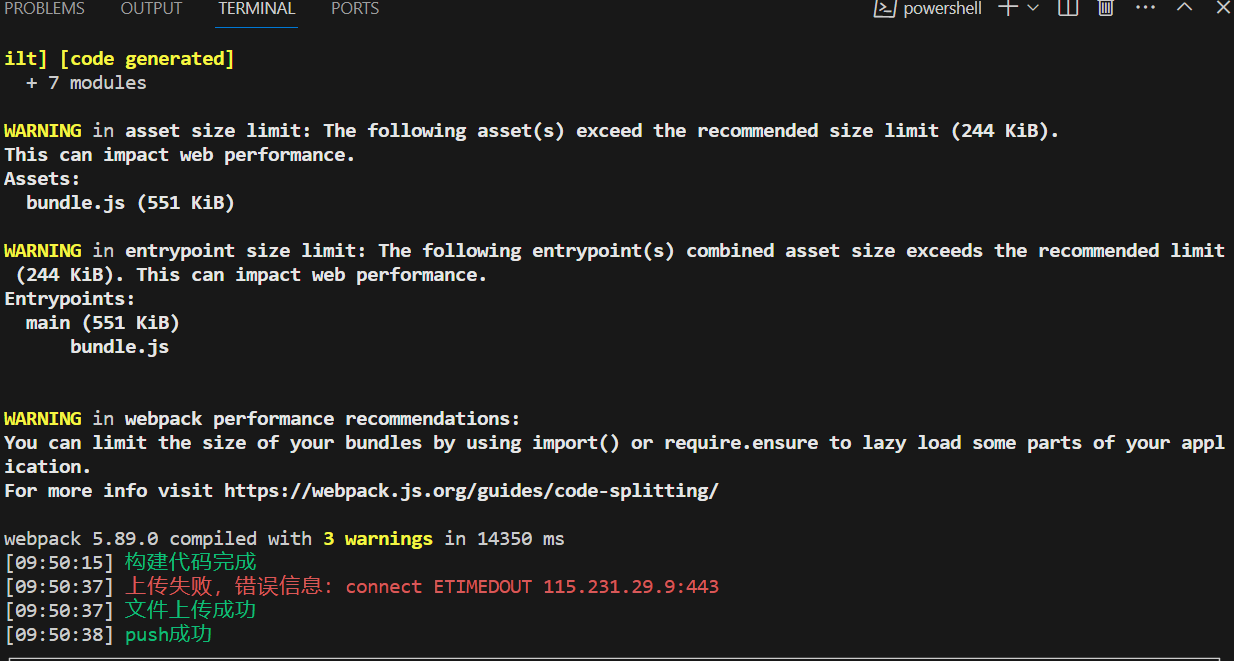Click the 115.231.29.9:443 address text
This screenshot has width=1234, height=661.
pos(631,587)
